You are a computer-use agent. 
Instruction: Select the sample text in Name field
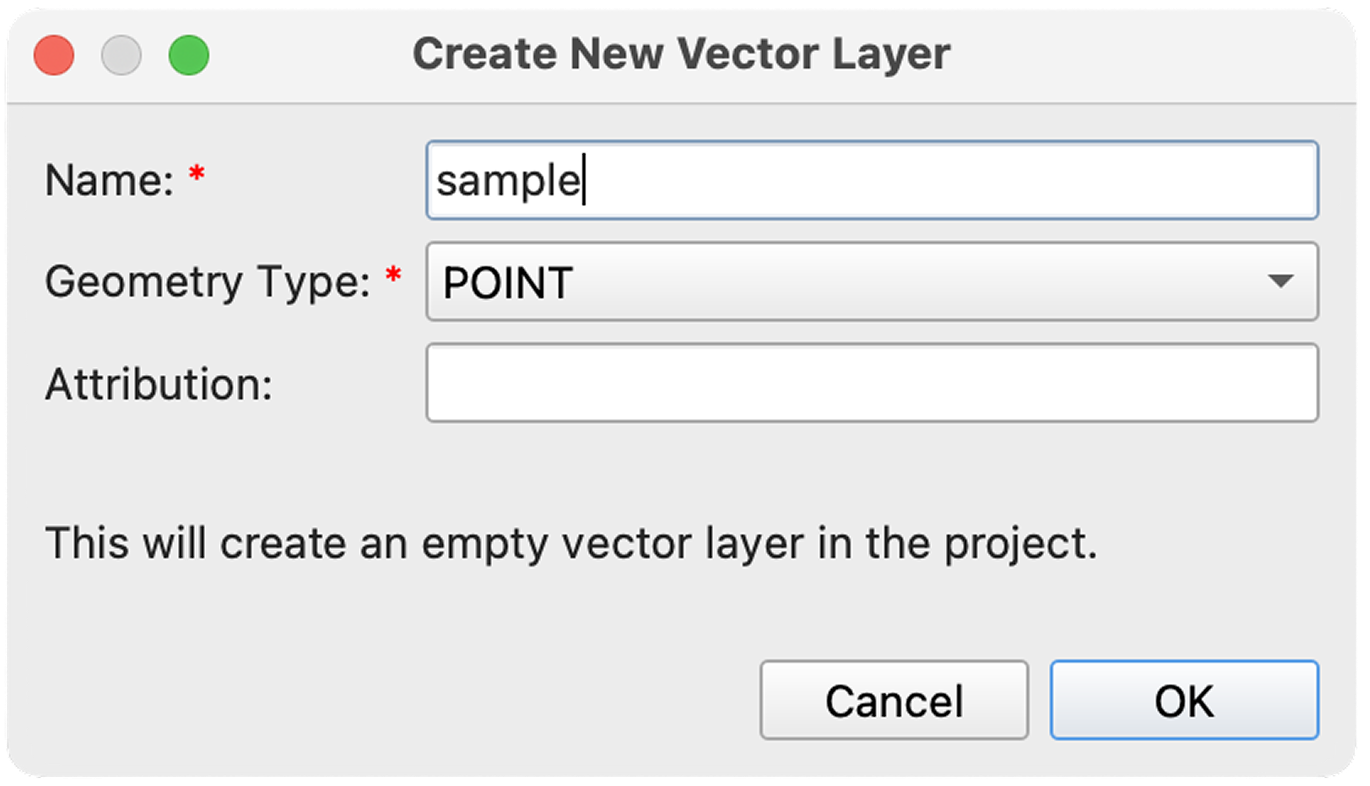coord(505,180)
